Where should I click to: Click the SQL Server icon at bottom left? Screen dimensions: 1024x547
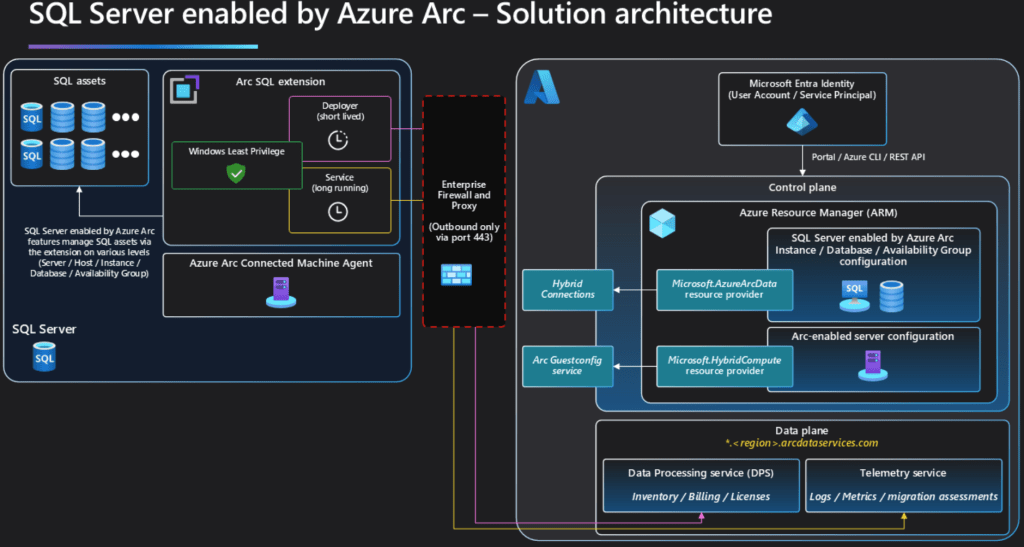44,356
